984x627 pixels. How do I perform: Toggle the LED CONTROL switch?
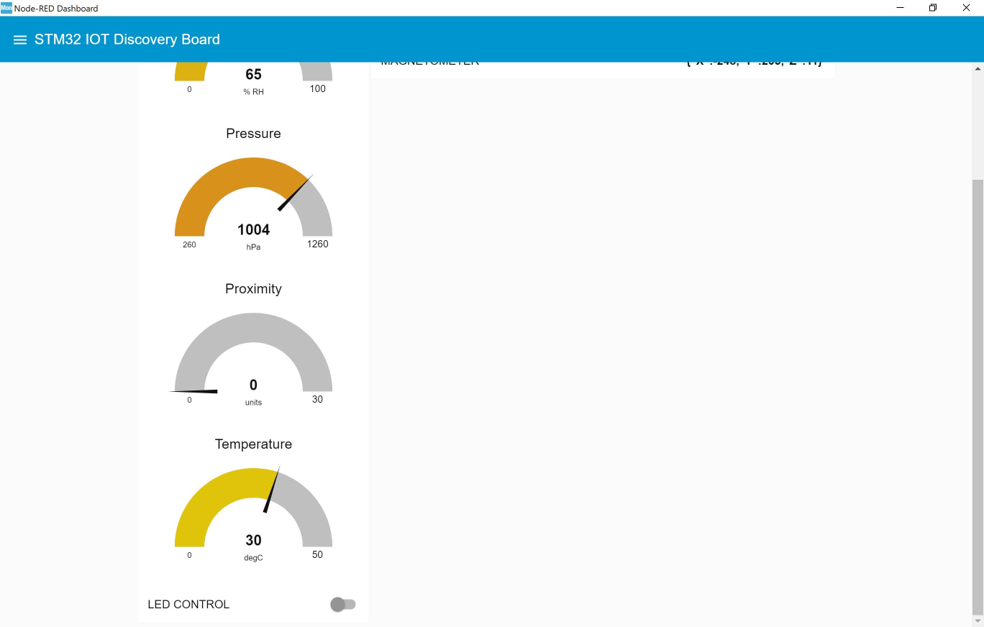pos(343,604)
